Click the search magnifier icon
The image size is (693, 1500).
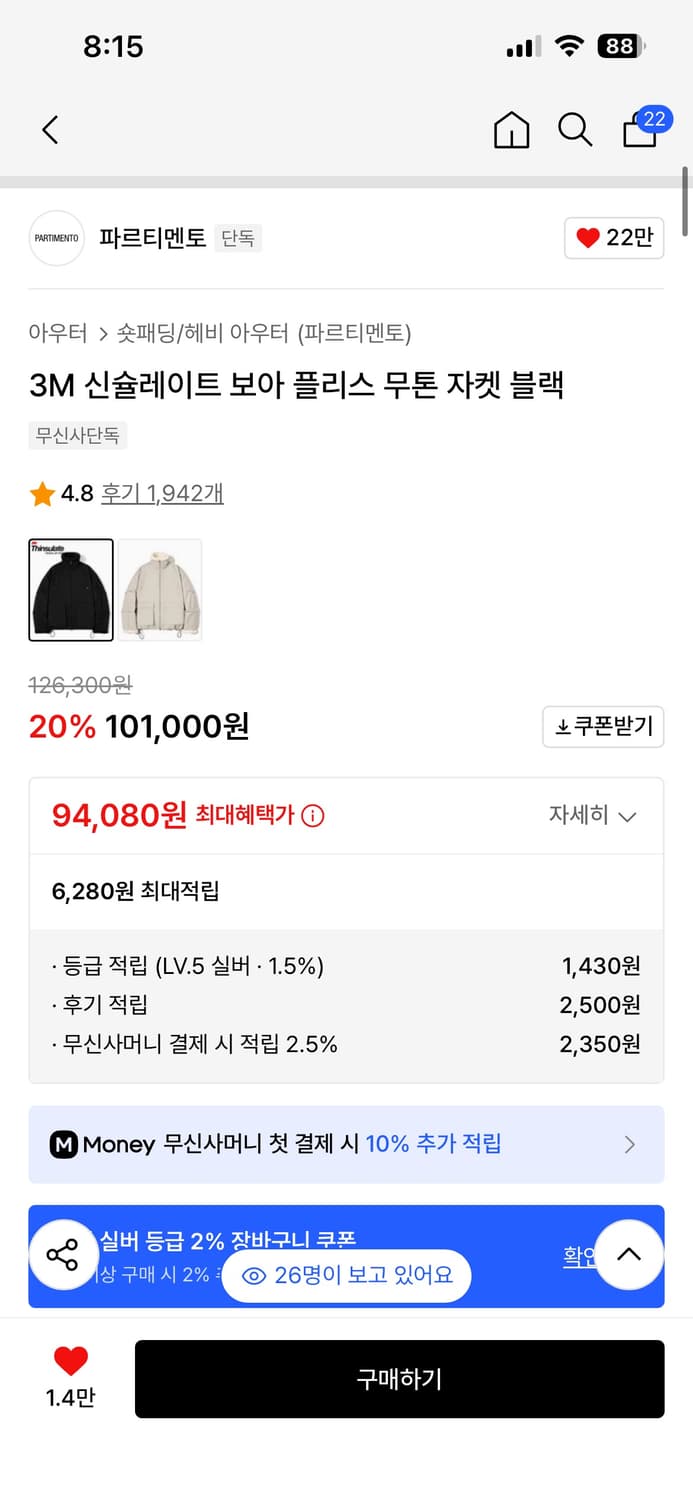tap(575, 130)
